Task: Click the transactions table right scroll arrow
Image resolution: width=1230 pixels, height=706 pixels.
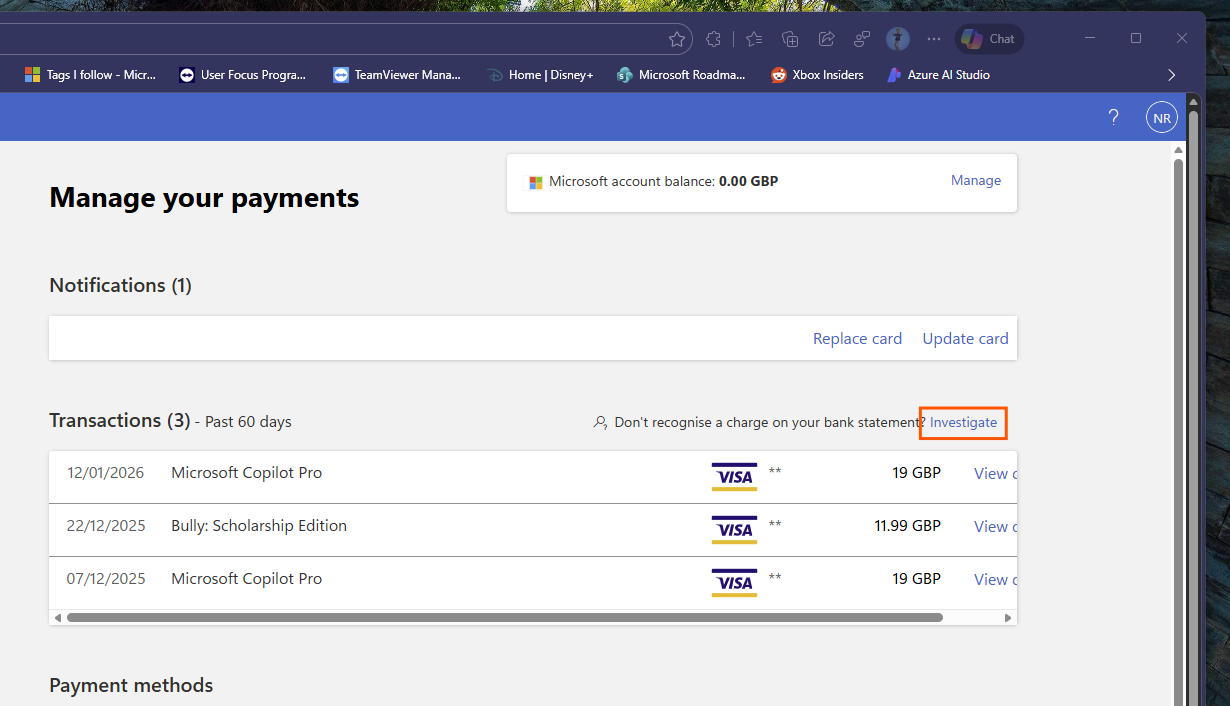Action: pos(1008,618)
